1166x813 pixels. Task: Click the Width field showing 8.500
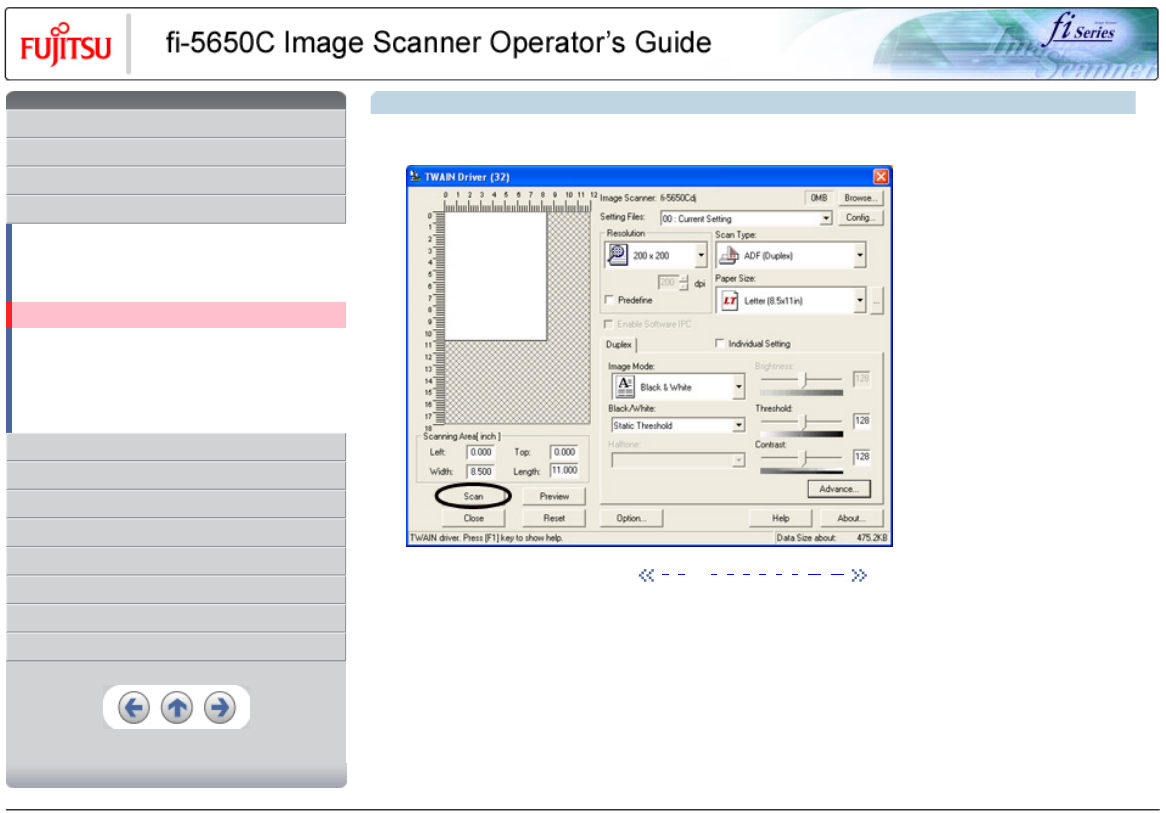(x=480, y=472)
